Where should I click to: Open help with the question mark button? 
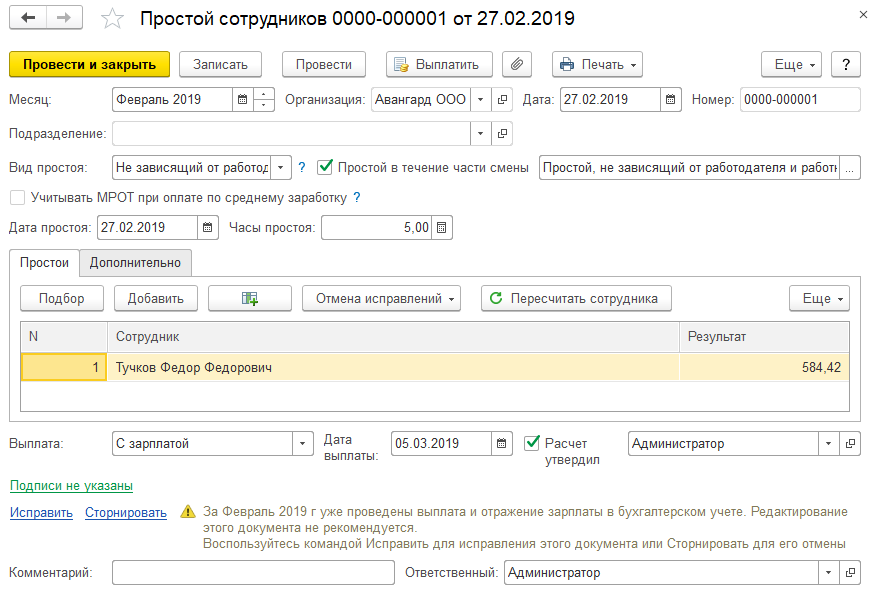click(x=846, y=64)
